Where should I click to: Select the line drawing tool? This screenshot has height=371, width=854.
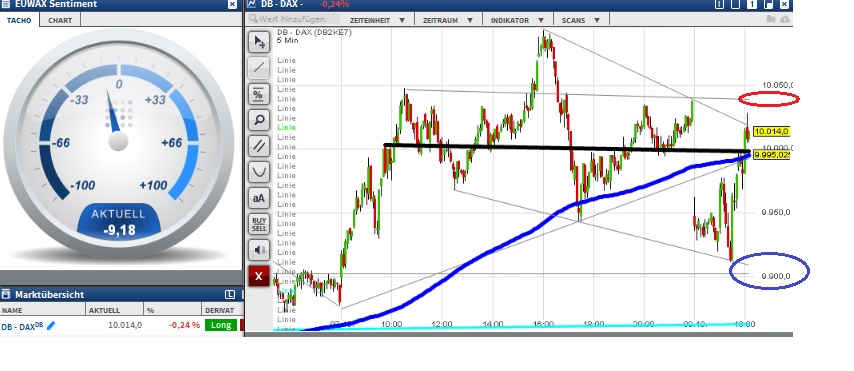point(259,68)
